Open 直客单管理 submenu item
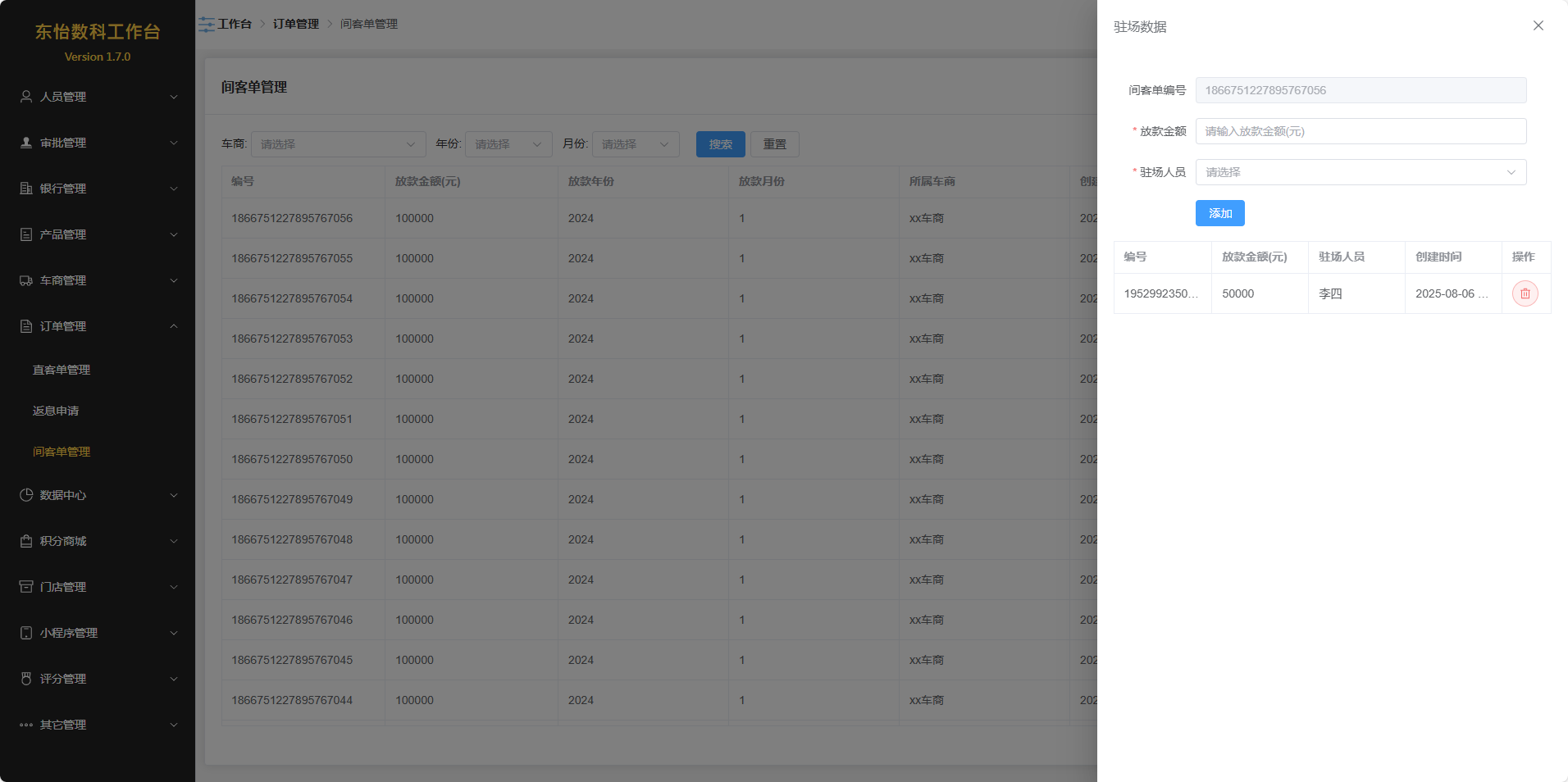The width and height of the screenshot is (1568, 782). pos(62,370)
